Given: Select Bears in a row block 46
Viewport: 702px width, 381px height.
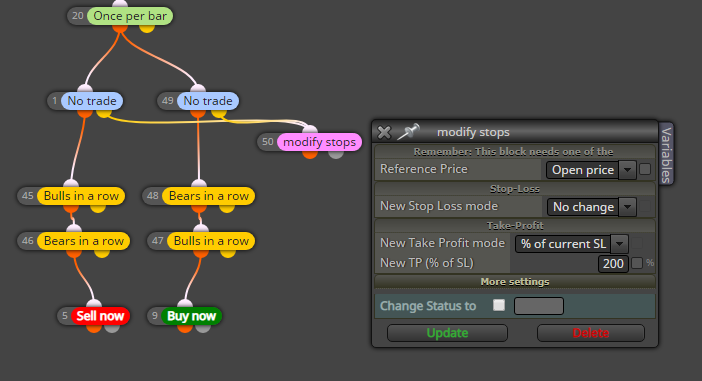Looking at the screenshot, I should click(x=84, y=241).
